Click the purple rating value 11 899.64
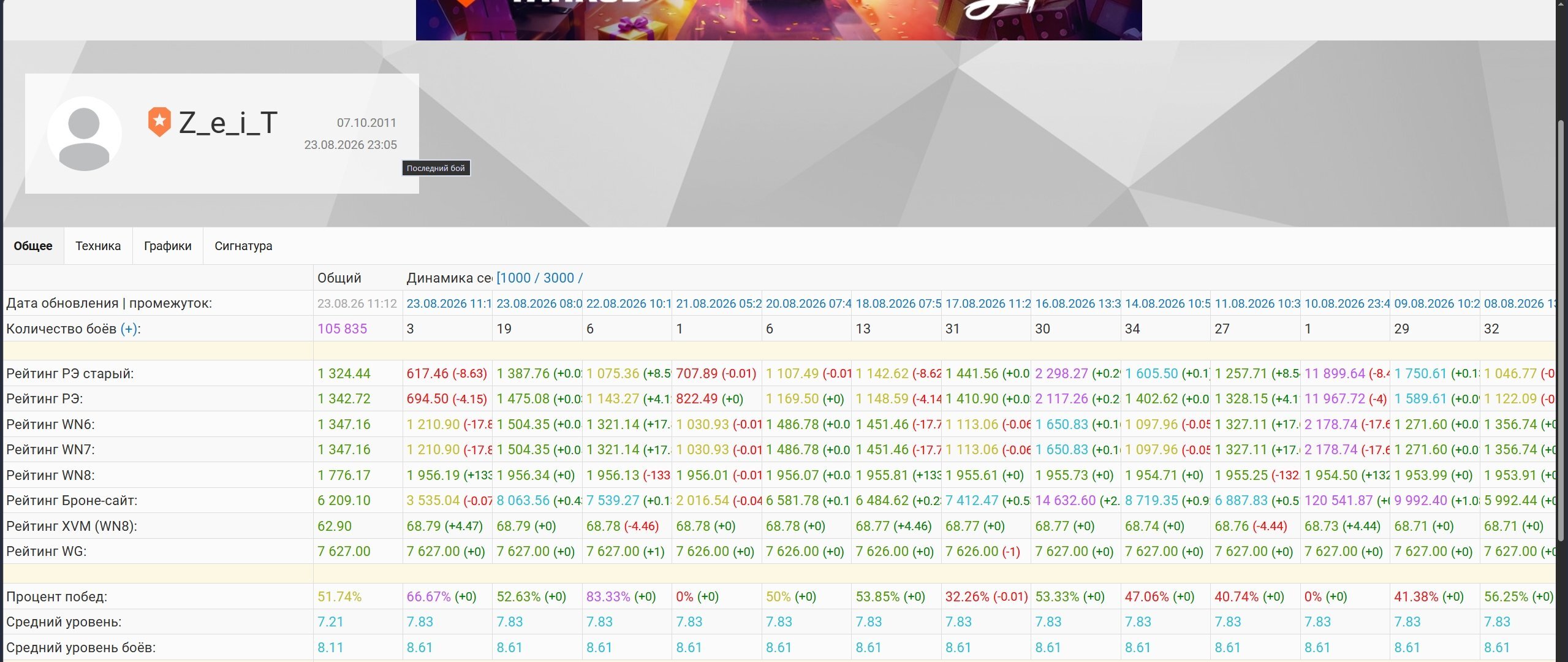1568x662 pixels. point(1335,373)
